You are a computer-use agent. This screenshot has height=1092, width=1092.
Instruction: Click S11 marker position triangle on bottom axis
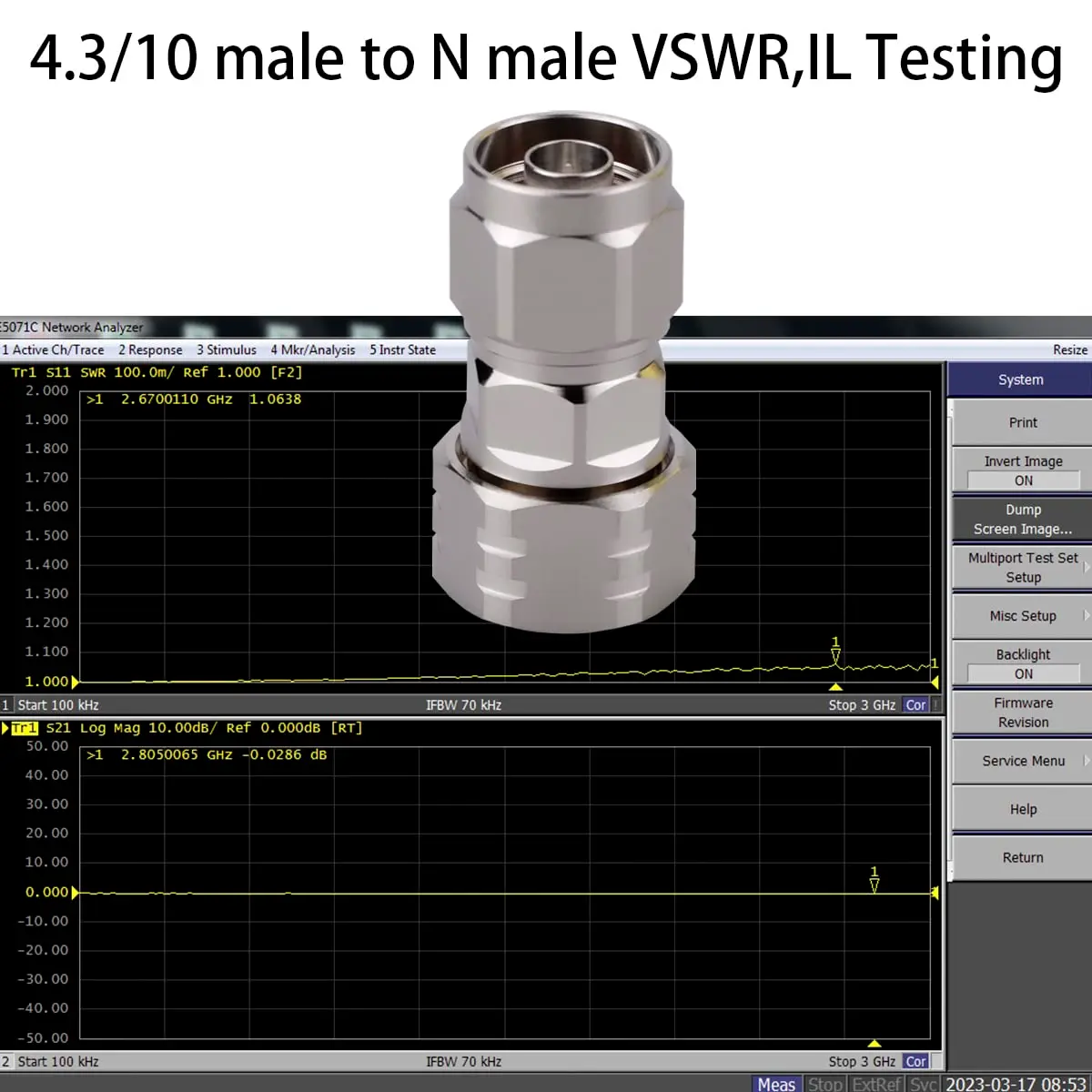tap(835, 687)
